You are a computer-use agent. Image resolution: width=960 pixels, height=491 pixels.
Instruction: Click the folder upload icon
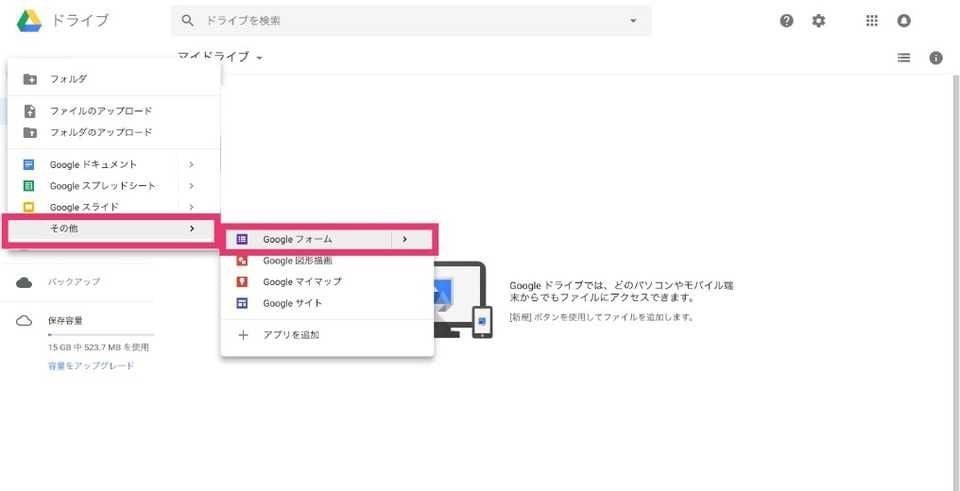[29, 132]
